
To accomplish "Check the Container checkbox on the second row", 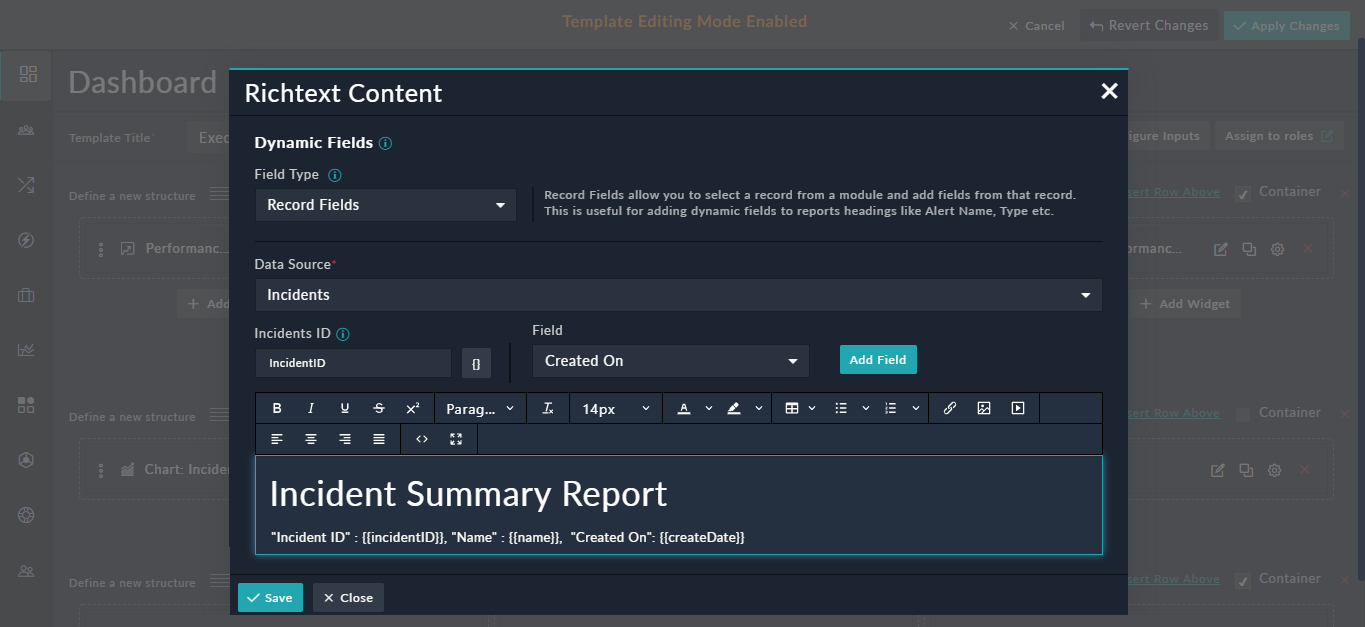I will [x=1242, y=412].
